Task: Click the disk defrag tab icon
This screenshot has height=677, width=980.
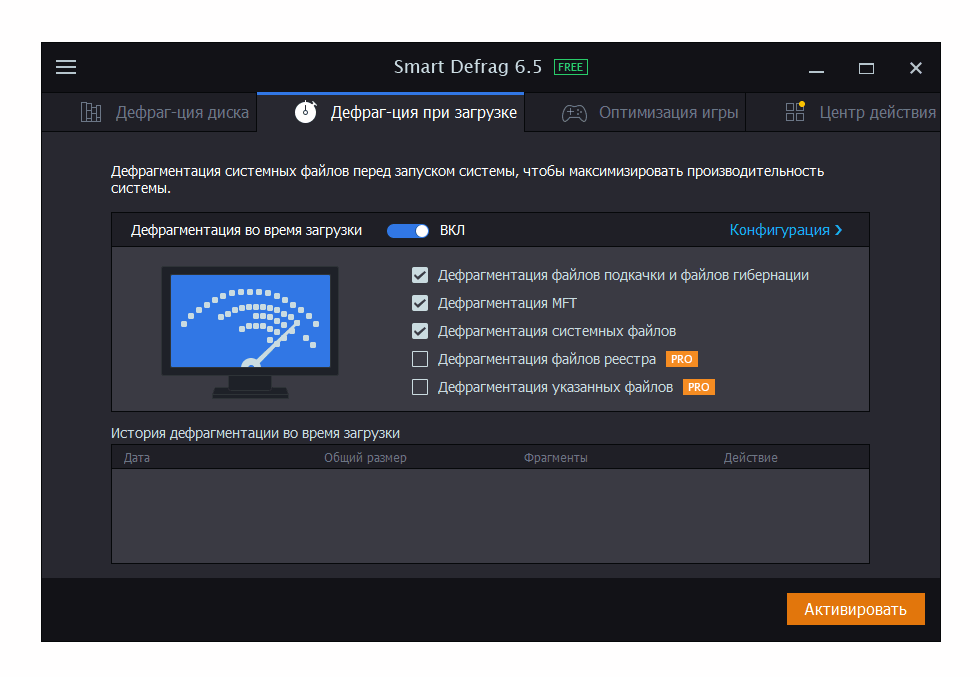Action: click(x=91, y=112)
